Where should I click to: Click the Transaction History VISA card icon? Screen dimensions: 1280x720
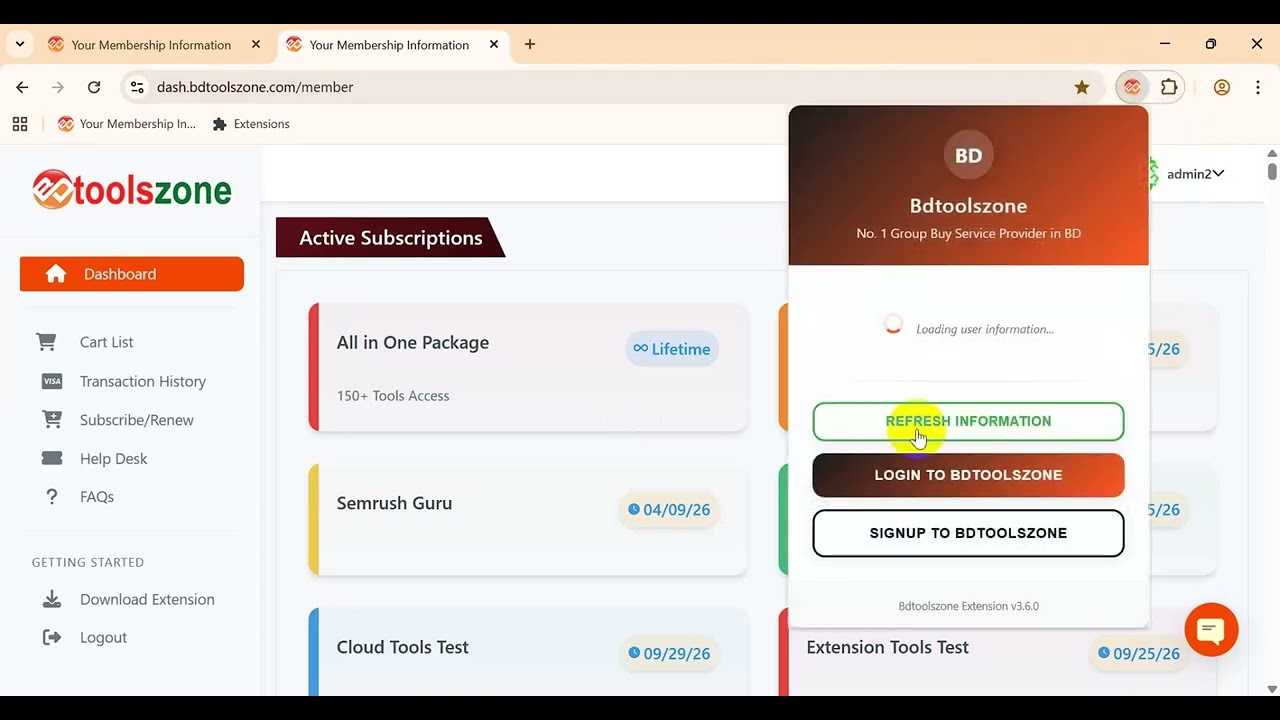coord(52,381)
